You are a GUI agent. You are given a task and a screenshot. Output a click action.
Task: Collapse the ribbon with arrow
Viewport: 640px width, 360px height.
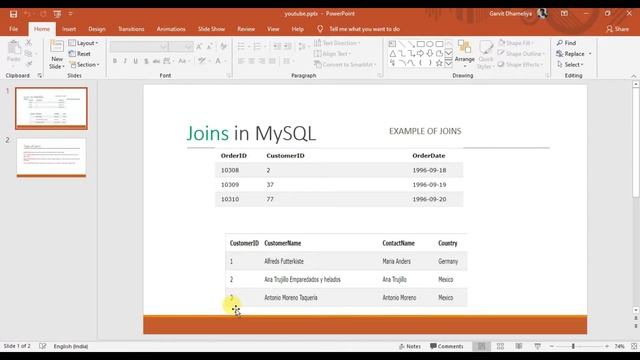[x=633, y=76]
